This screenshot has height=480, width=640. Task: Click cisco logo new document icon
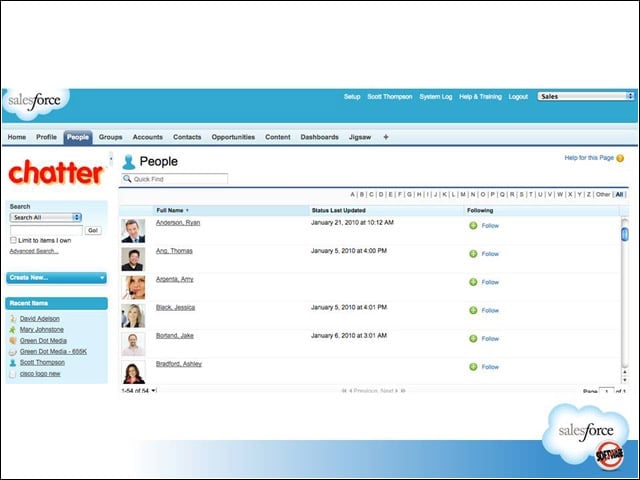pyautogui.click(x=13, y=374)
